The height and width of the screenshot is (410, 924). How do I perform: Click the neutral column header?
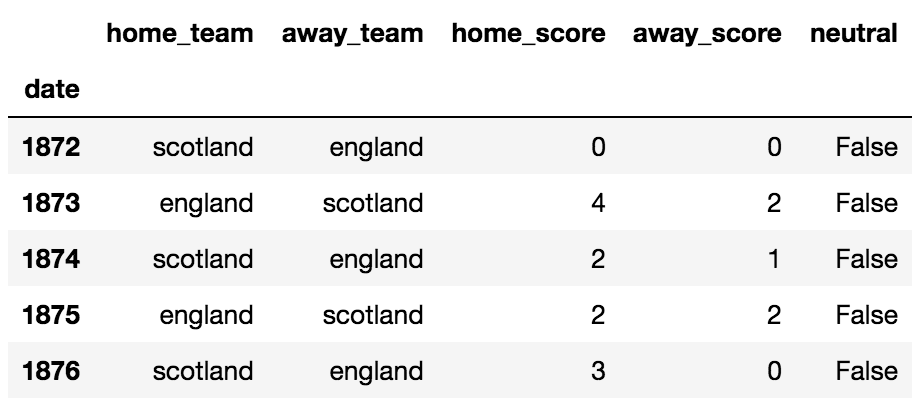[854, 33]
